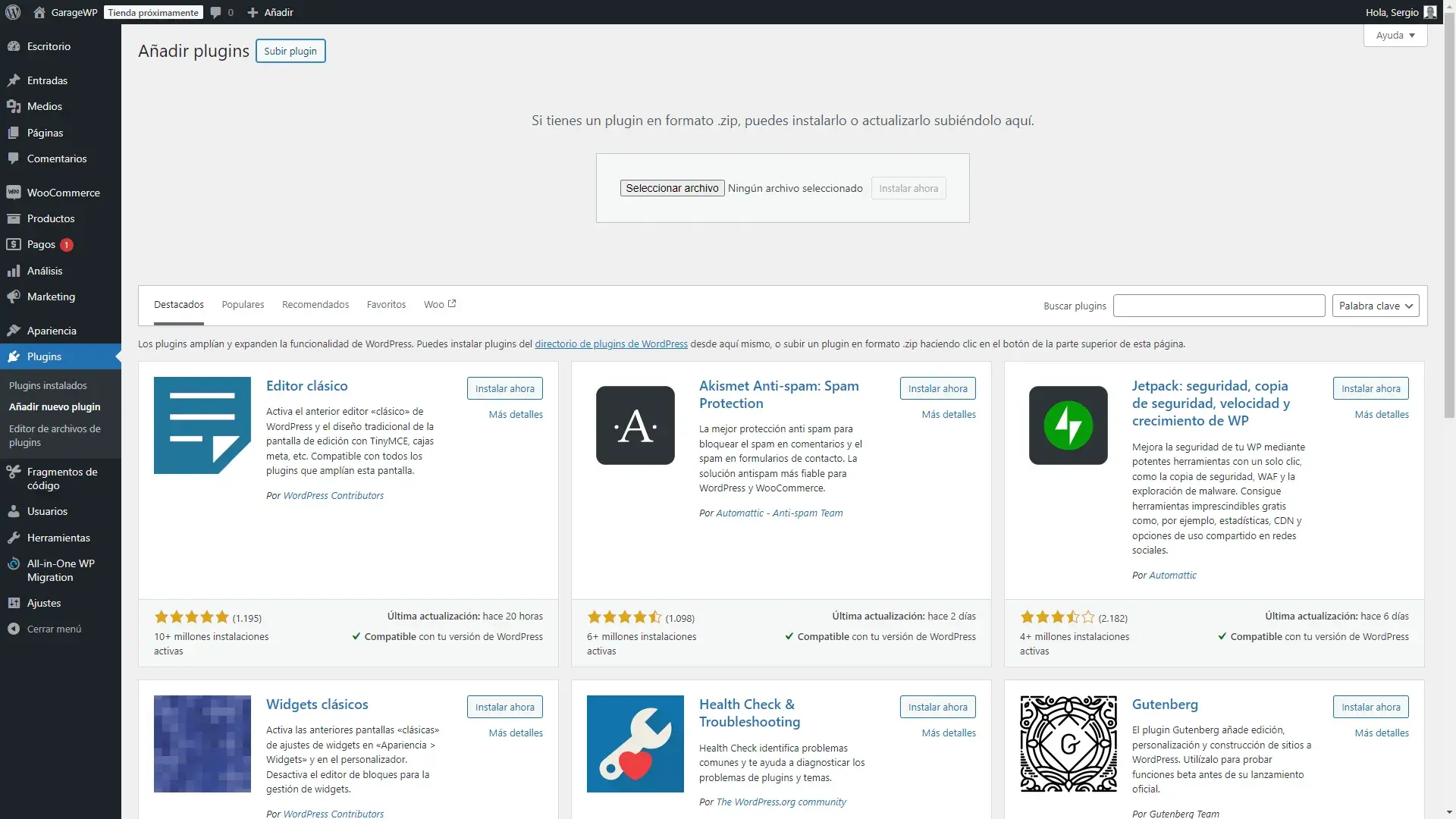
Task: Install Akismet Anti-spam plugin now
Action: (x=938, y=388)
